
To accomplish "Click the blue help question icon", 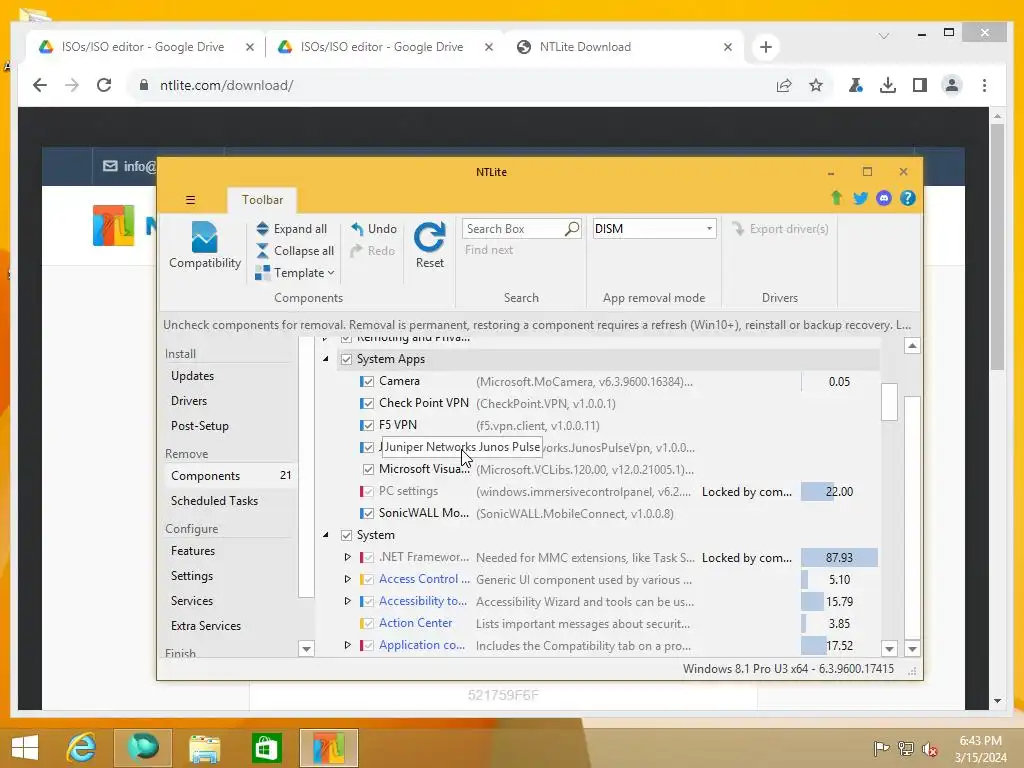I will click(907, 198).
